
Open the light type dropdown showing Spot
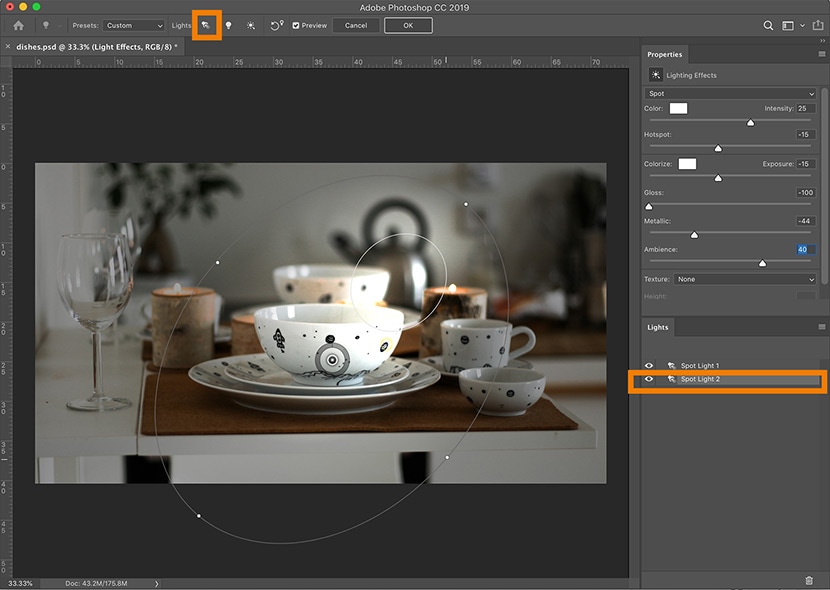point(731,93)
